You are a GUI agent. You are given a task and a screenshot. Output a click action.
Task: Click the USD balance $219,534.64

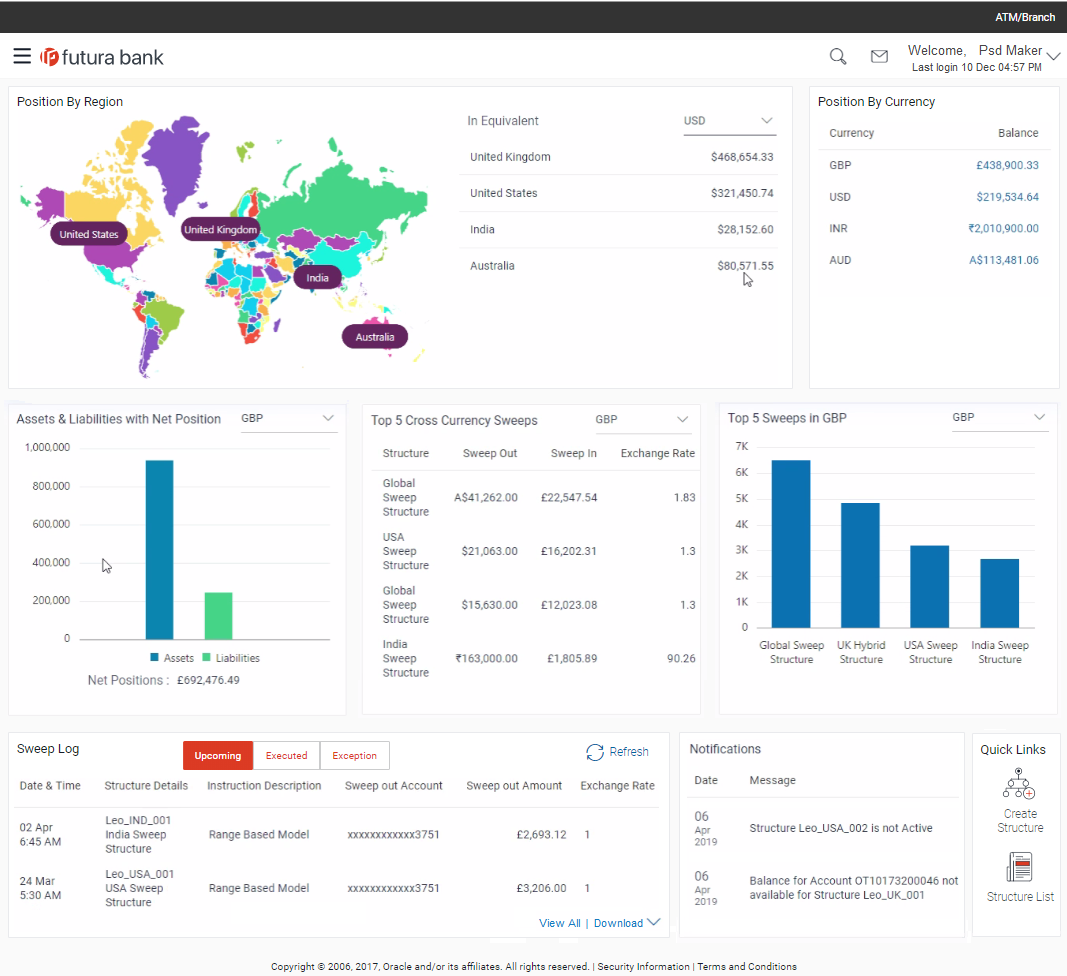(1007, 197)
